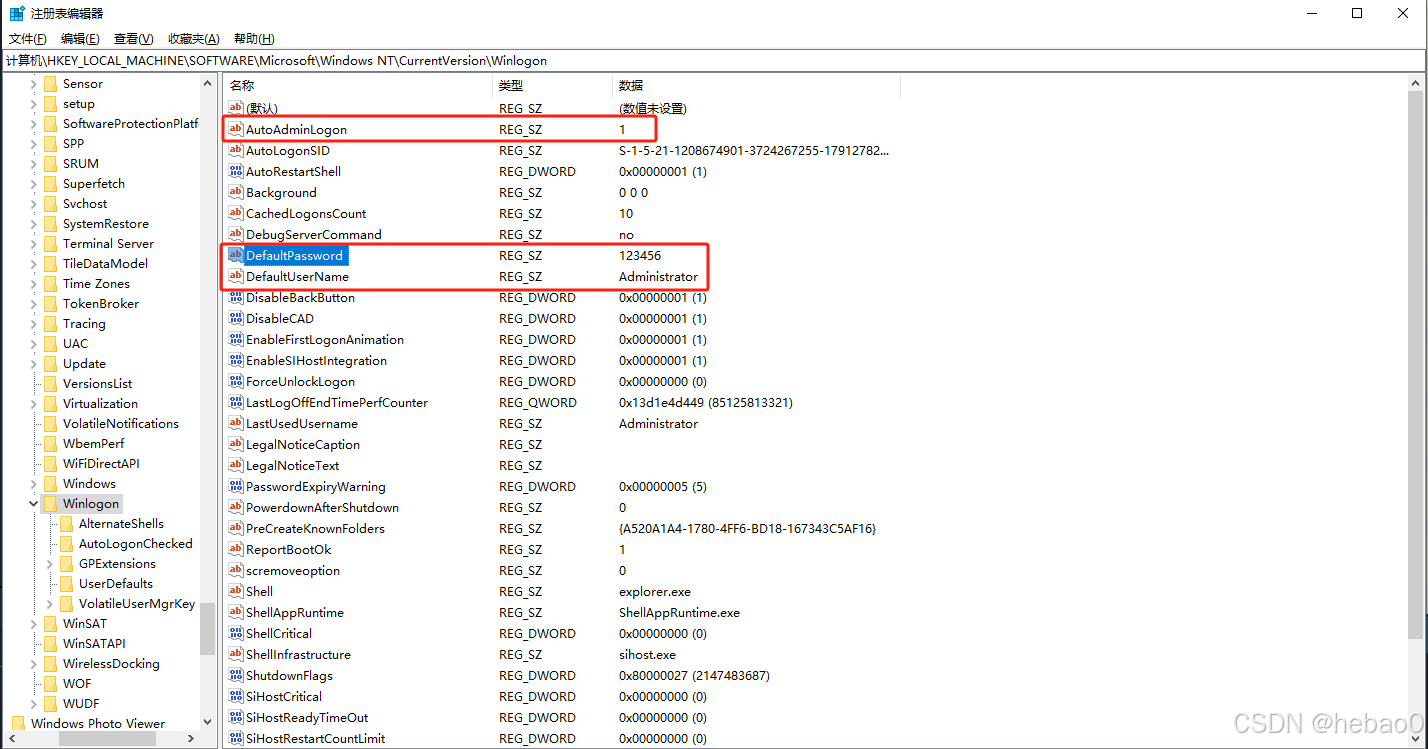Click the Registry Editor title bar icon

tap(17, 13)
